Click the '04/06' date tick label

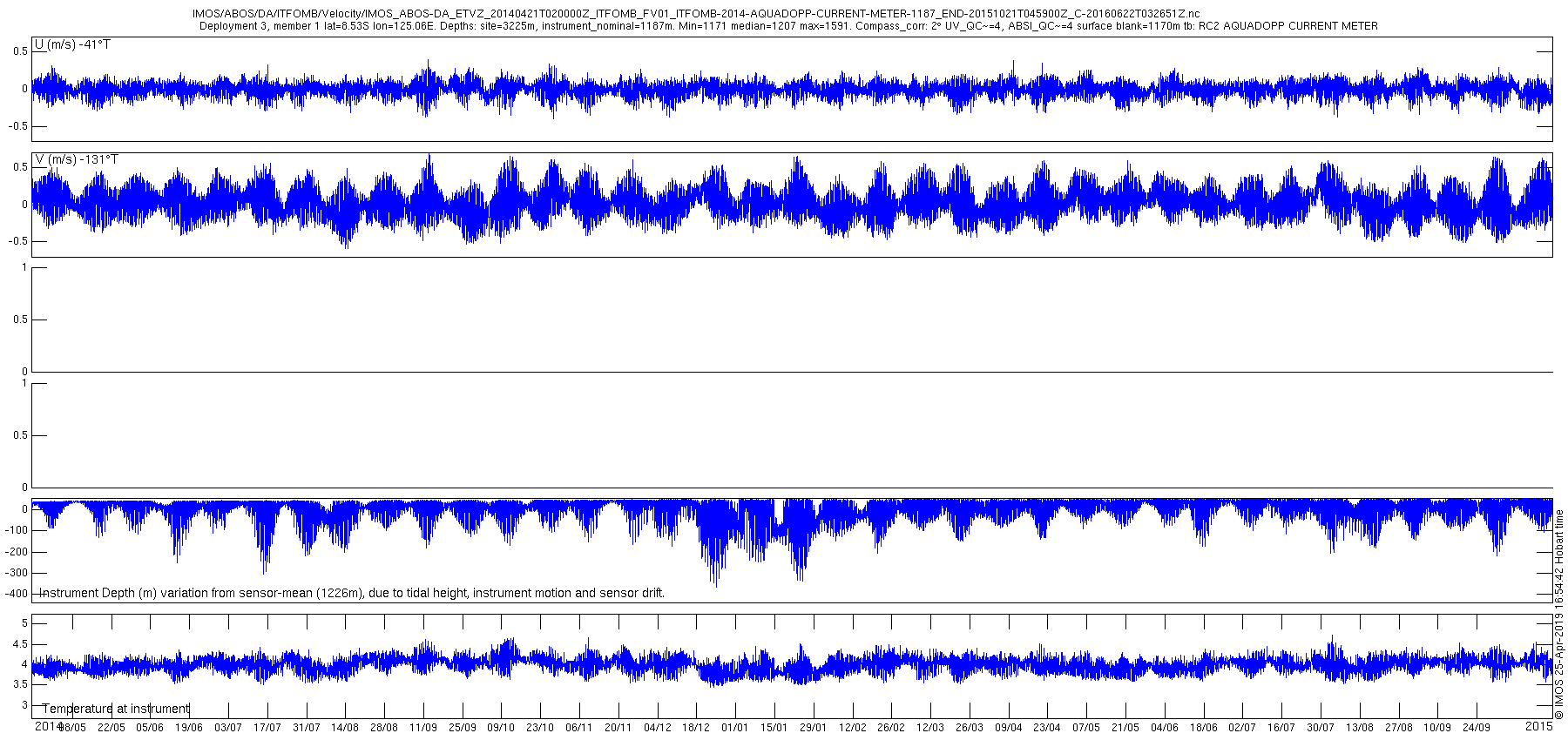(x=1165, y=728)
